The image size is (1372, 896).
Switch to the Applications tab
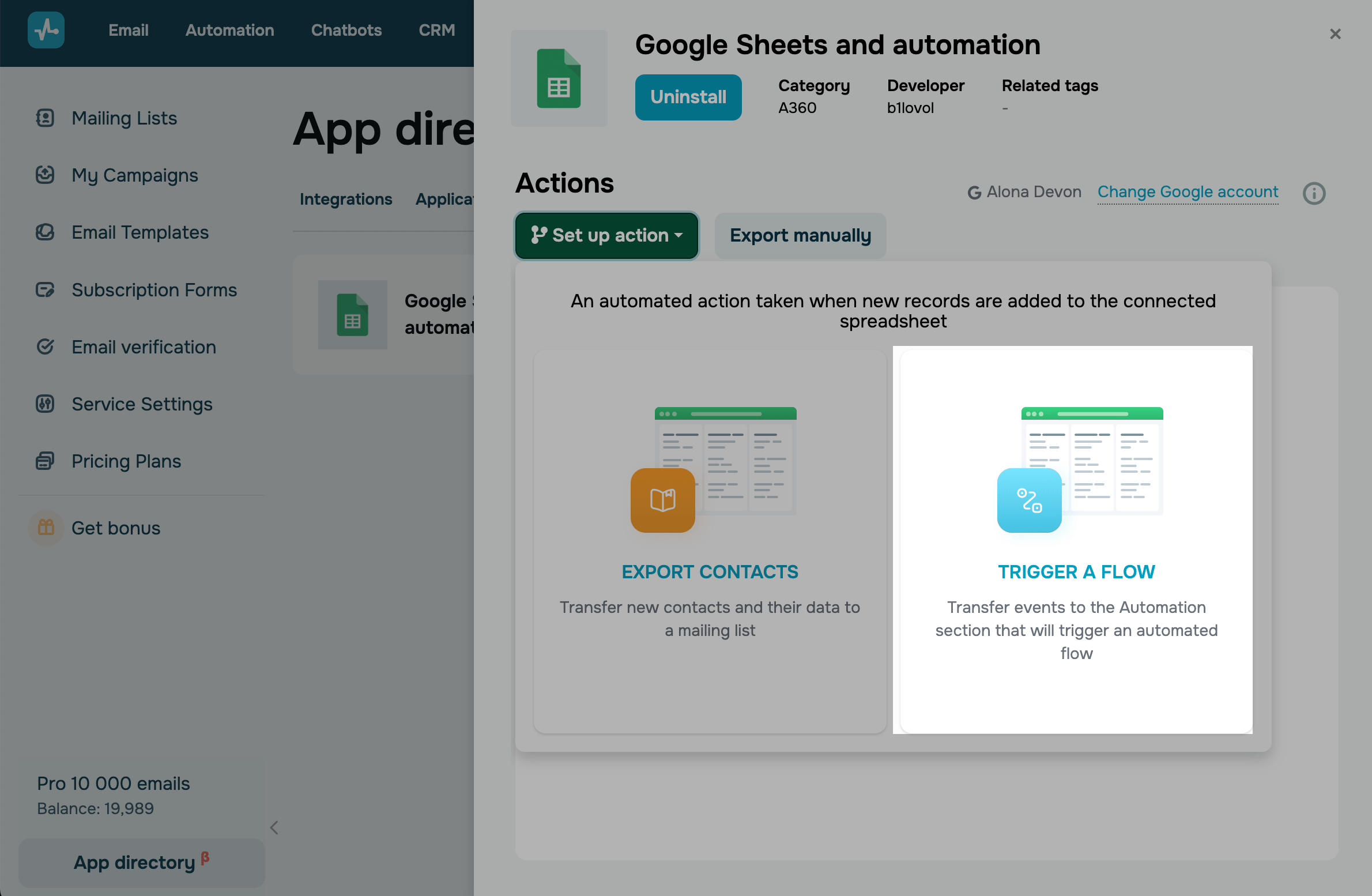click(x=444, y=199)
